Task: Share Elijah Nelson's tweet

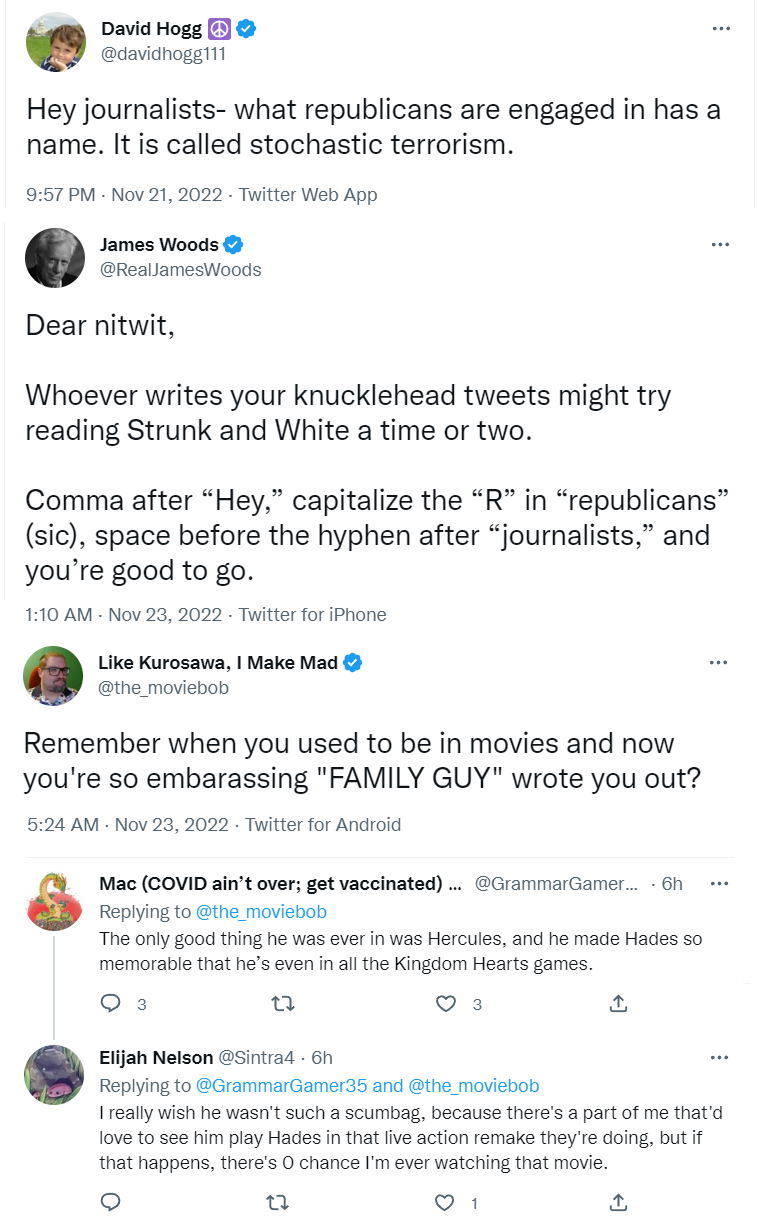Action: [x=618, y=1201]
